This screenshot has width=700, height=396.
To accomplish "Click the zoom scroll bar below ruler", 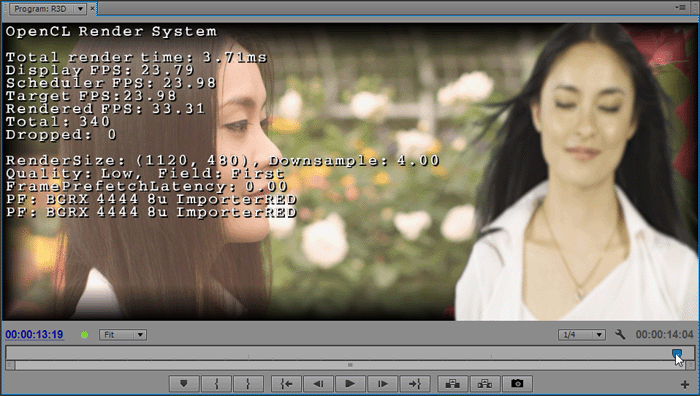I will click(x=350, y=365).
